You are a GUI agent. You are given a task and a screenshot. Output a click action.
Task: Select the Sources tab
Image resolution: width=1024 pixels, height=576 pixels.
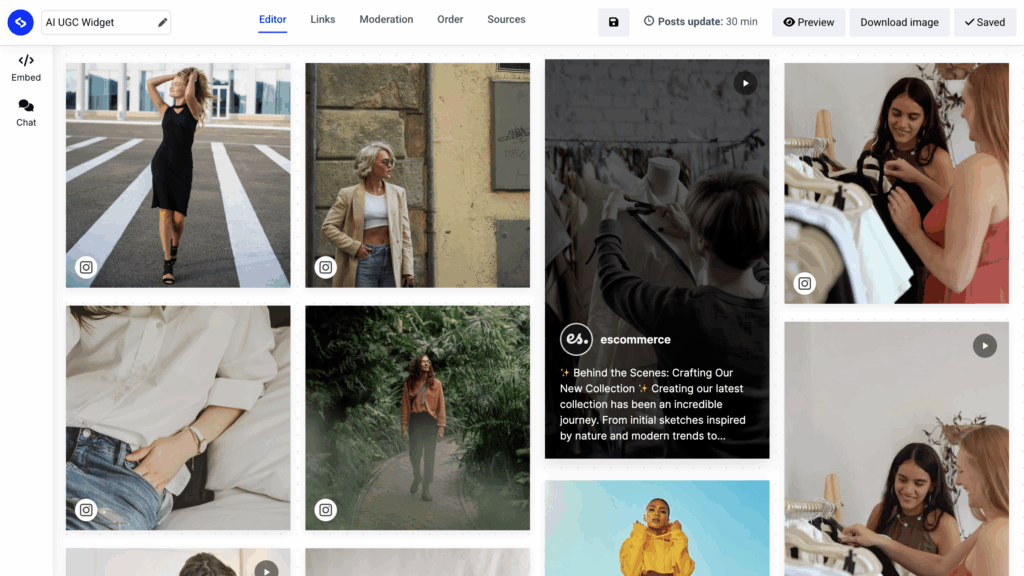(506, 20)
